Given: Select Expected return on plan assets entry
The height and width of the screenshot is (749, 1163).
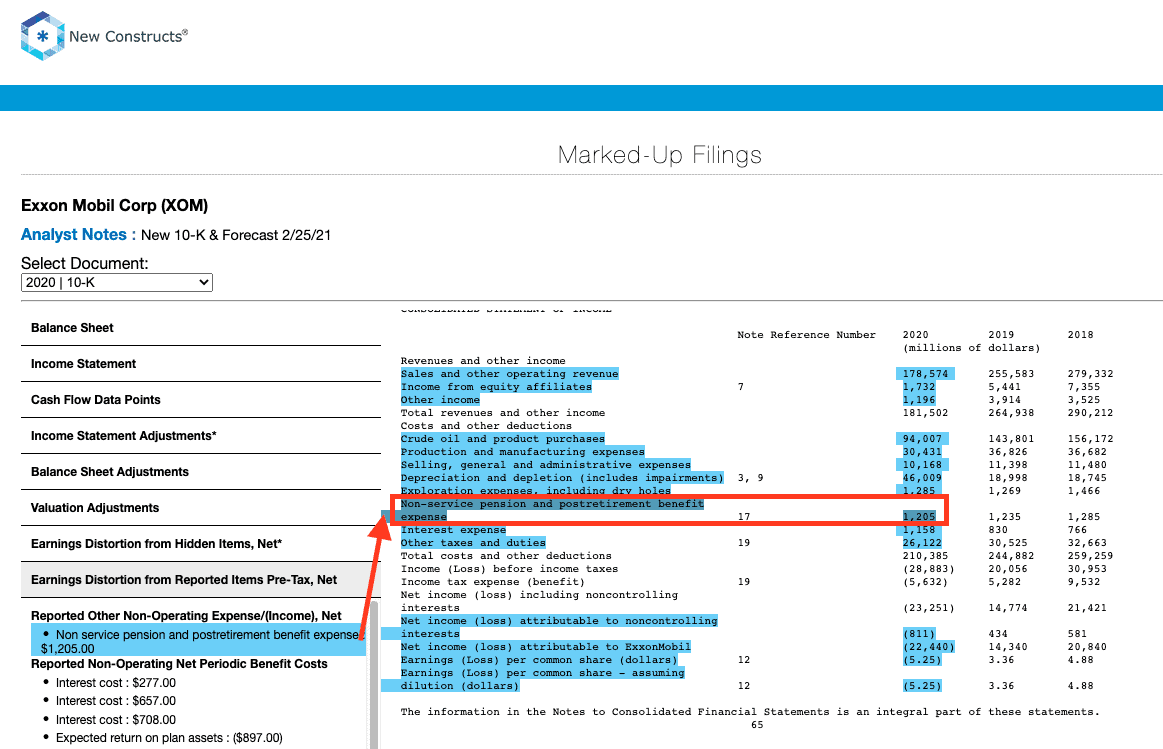Looking at the screenshot, I should tap(169, 738).
